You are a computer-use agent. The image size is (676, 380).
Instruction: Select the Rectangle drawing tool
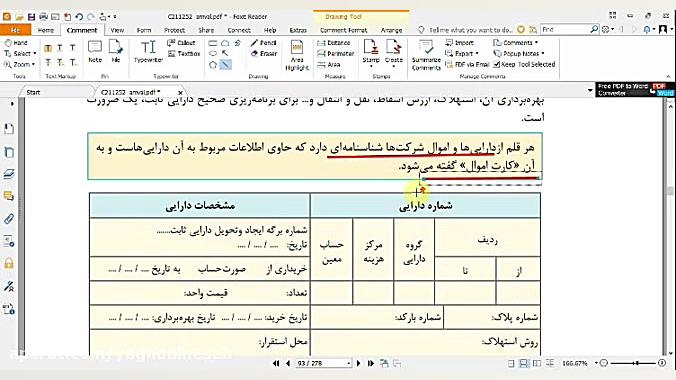click(x=213, y=43)
